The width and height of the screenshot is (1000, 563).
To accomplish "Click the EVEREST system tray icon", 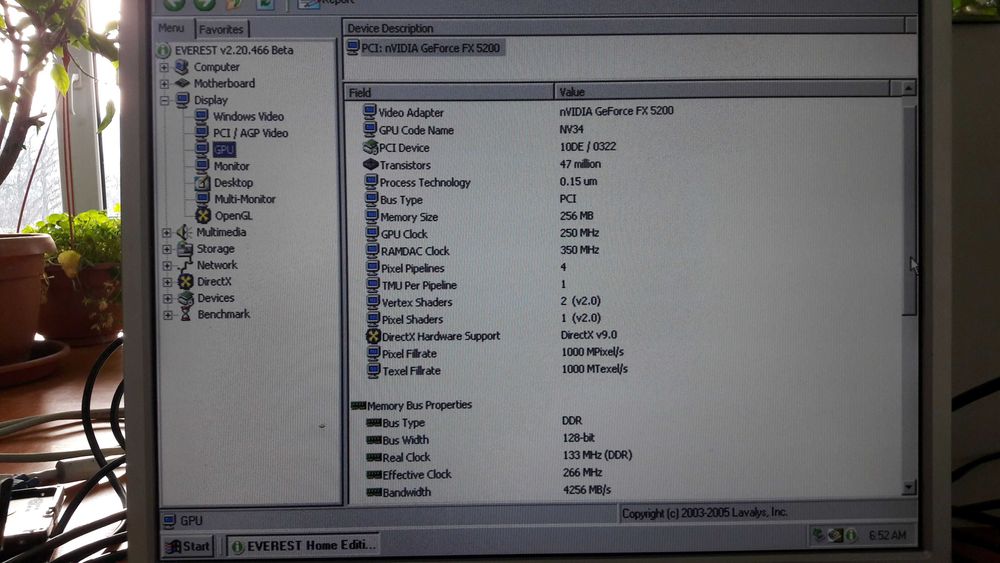I will 851,536.
